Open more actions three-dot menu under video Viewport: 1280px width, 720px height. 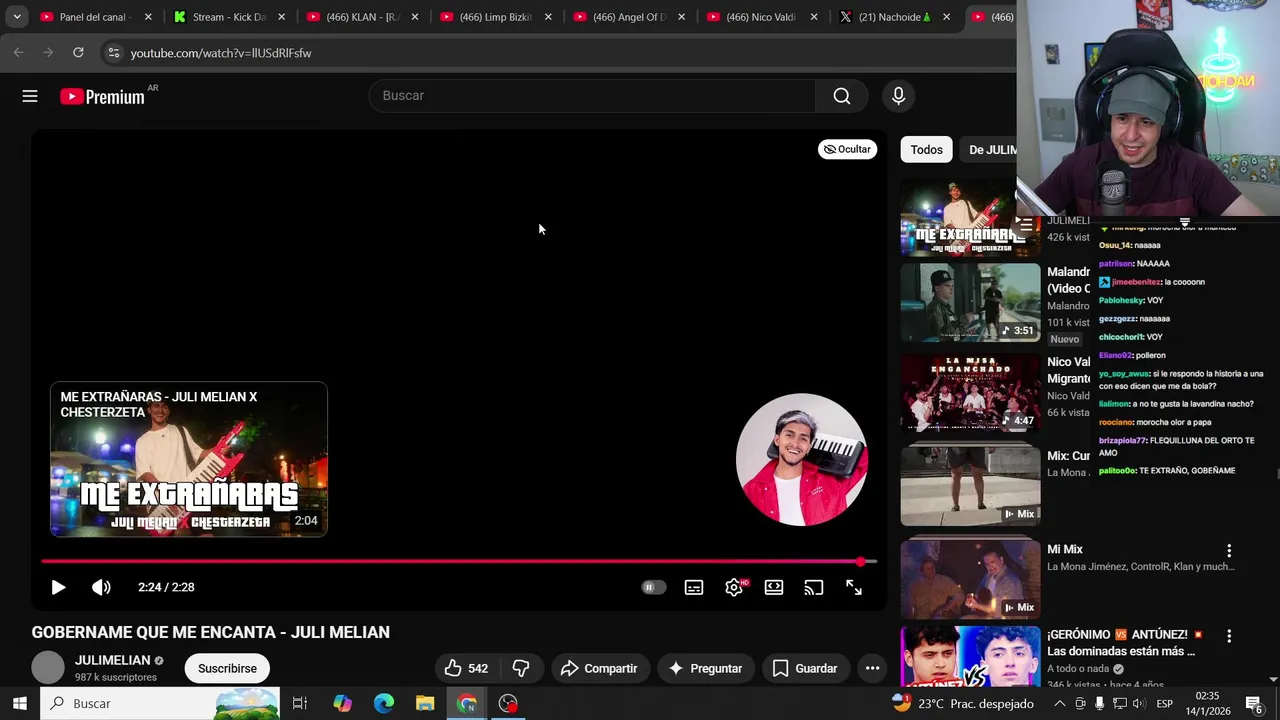[872, 668]
